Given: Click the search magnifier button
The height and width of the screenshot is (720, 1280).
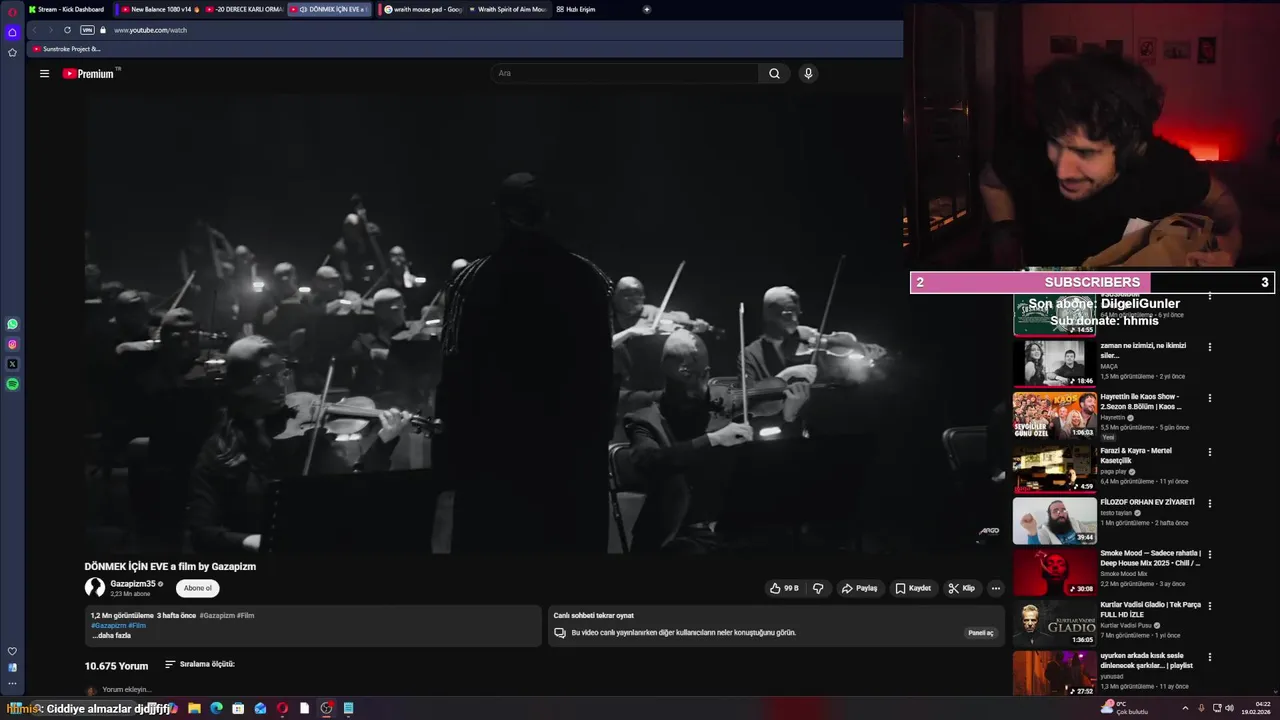Looking at the screenshot, I should [x=774, y=73].
